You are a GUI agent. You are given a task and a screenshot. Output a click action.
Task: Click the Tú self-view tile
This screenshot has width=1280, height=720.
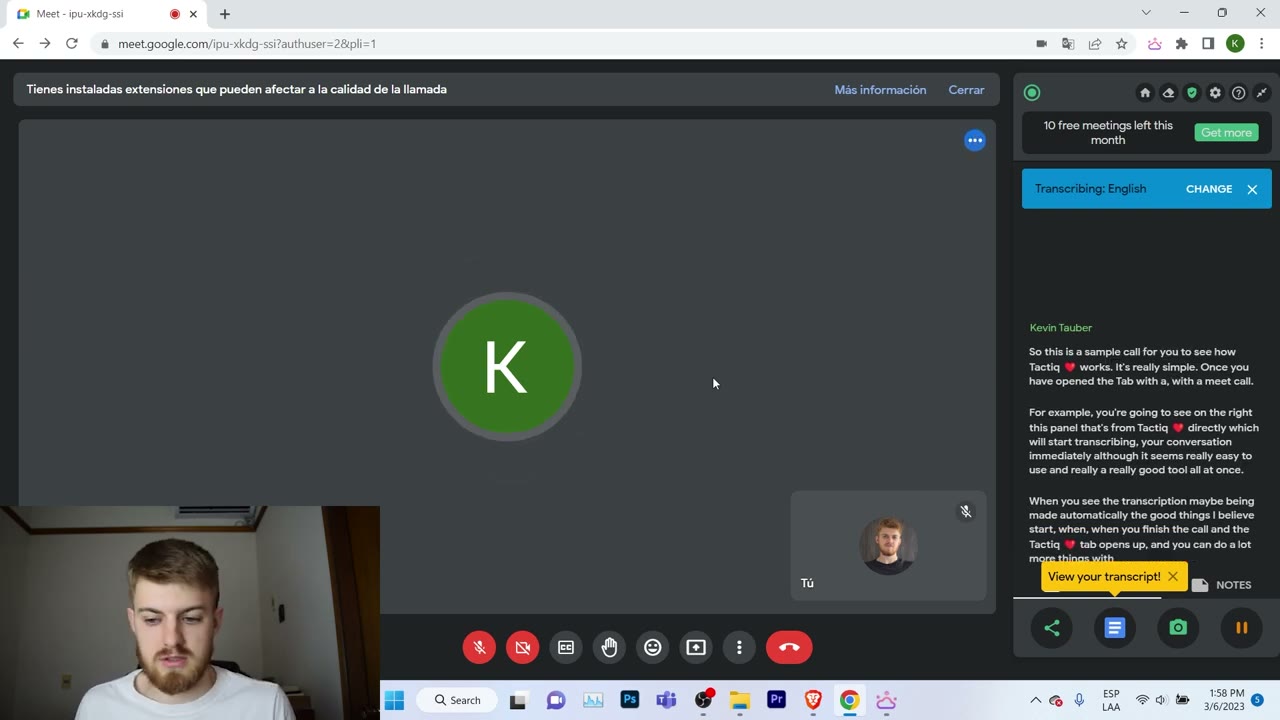click(x=888, y=545)
